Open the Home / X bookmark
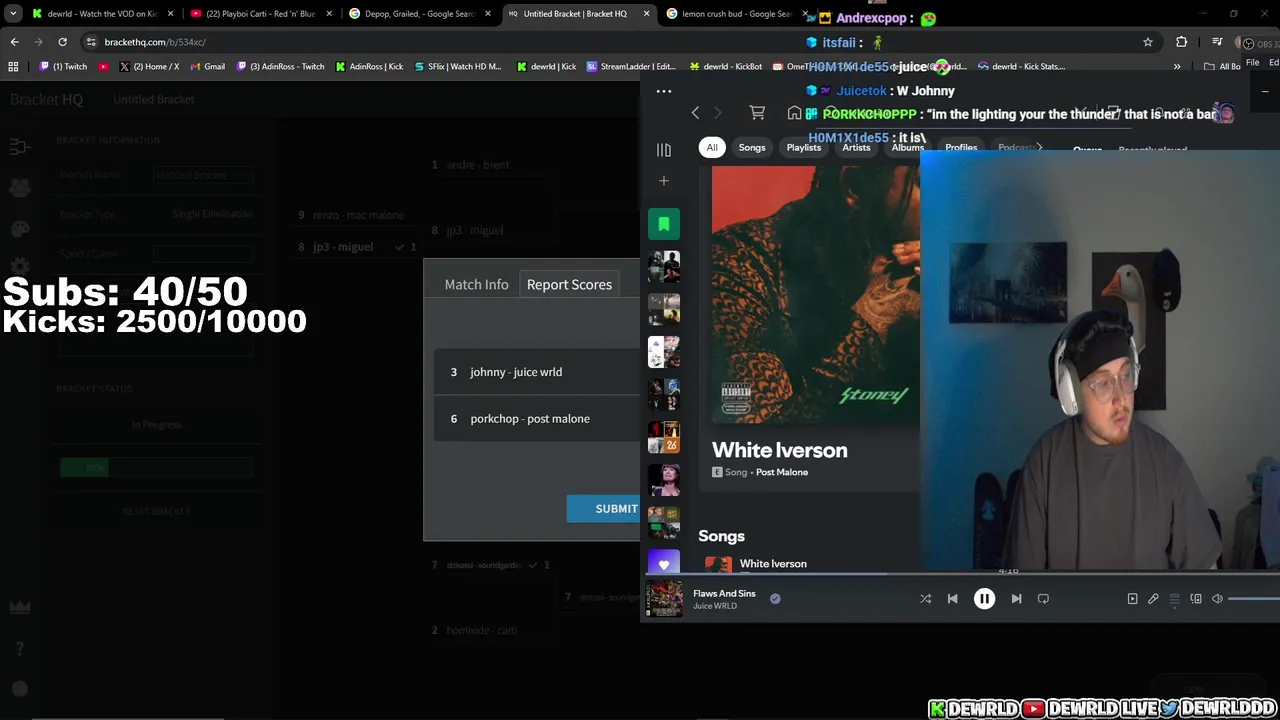Screen dimensions: 1280x720 coord(148,67)
